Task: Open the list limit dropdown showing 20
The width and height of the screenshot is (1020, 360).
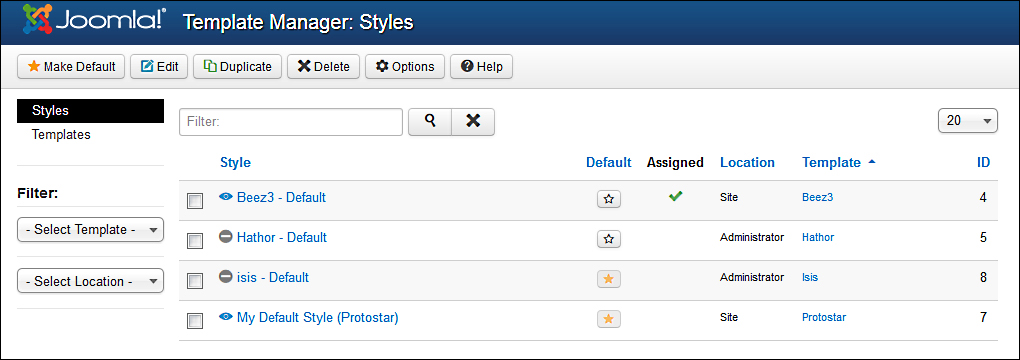Action: point(968,120)
